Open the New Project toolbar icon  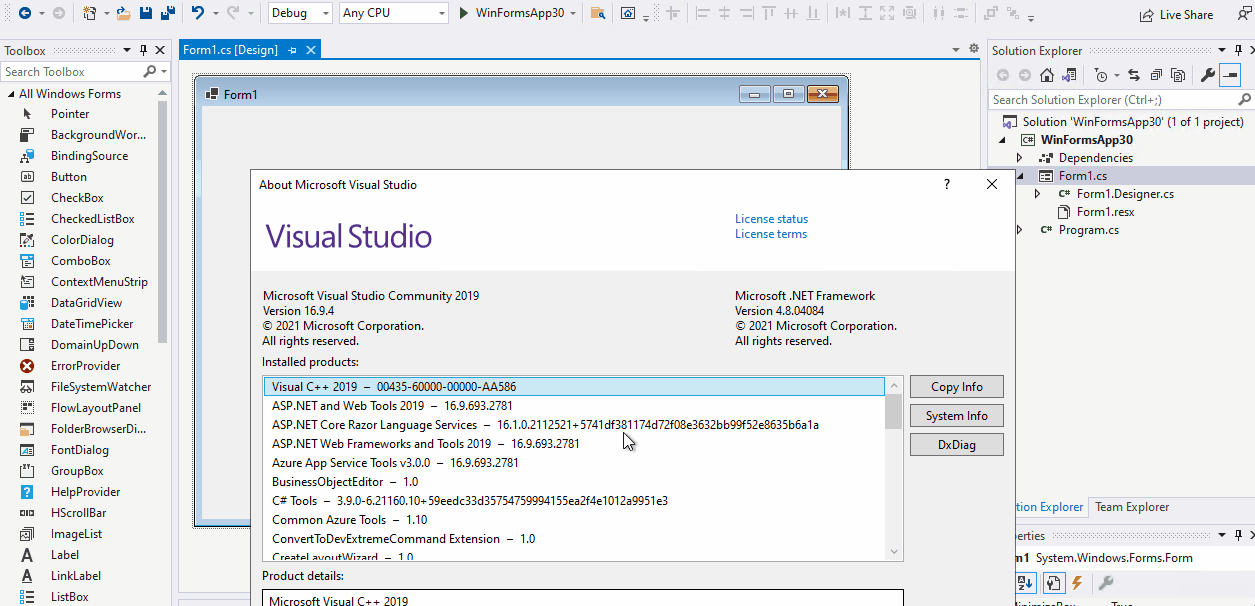pyautogui.click(x=88, y=13)
